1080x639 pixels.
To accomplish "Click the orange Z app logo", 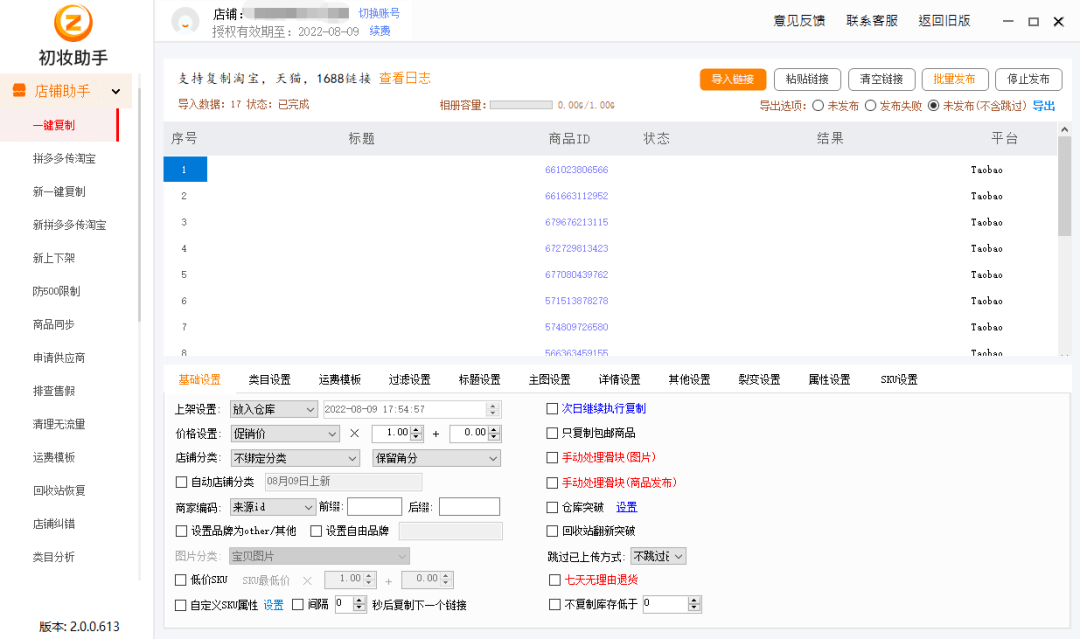I will coord(73,22).
